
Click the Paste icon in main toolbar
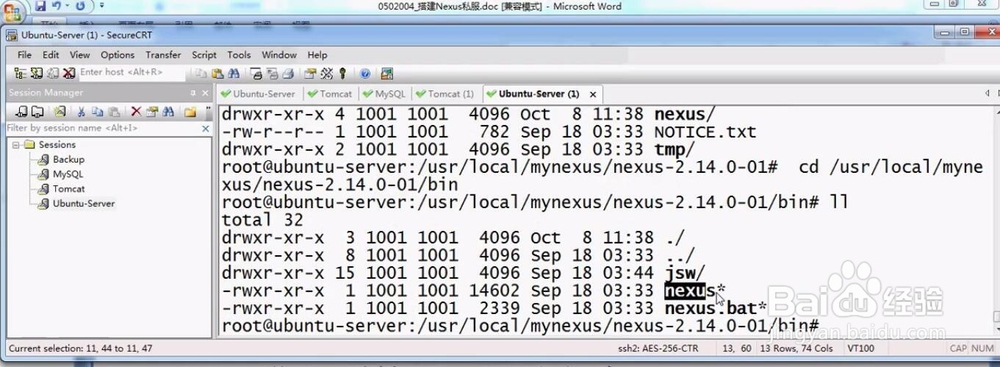click(217, 73)
